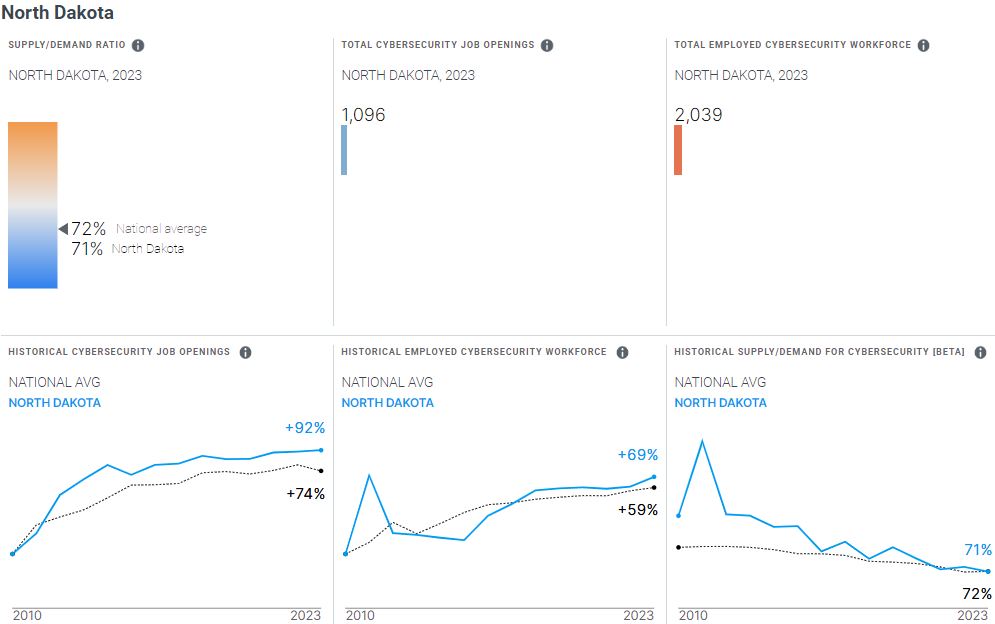The width and height of the screenshot is (995, 624).
Task: Click the +74% national average label
Action: (x=305, y=493)
